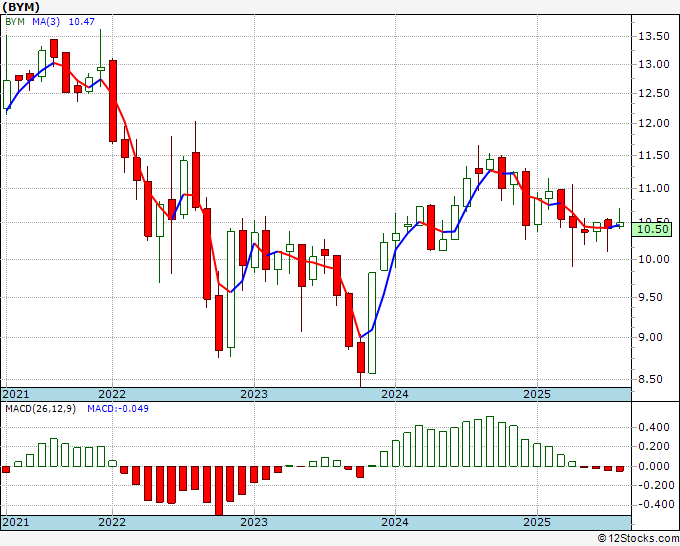Click the tallest green MACD bar in 2024

tap(490, 441)
